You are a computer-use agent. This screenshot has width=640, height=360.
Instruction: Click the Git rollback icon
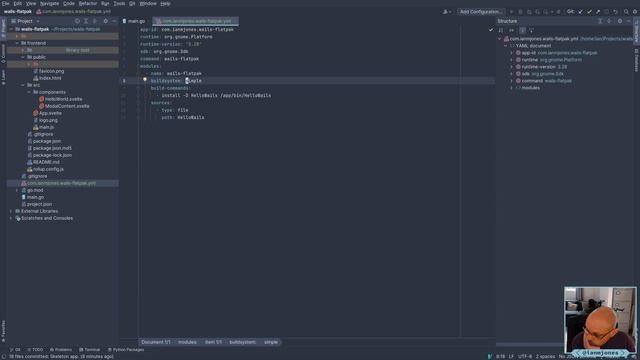pos(616,12)
